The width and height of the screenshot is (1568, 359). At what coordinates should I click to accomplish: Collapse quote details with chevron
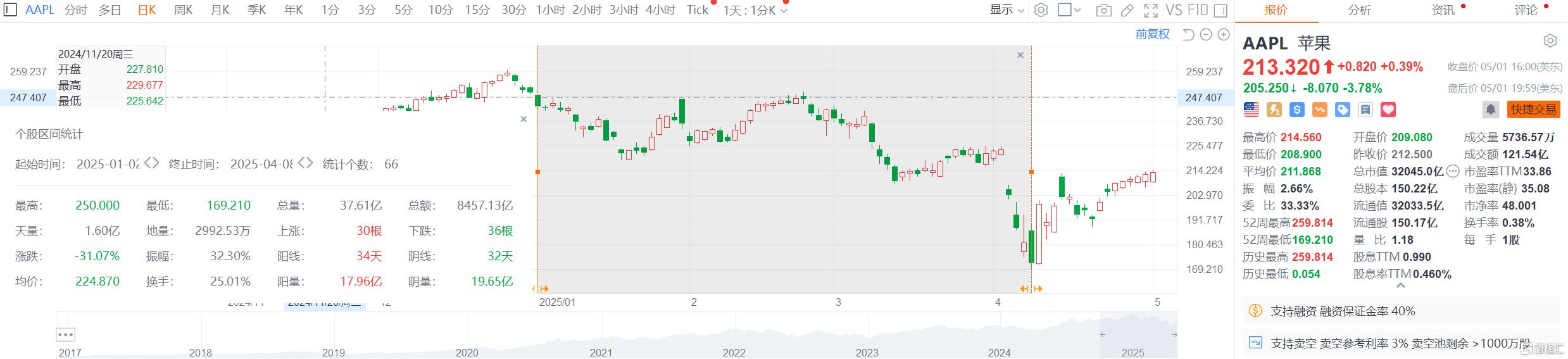1400,286
